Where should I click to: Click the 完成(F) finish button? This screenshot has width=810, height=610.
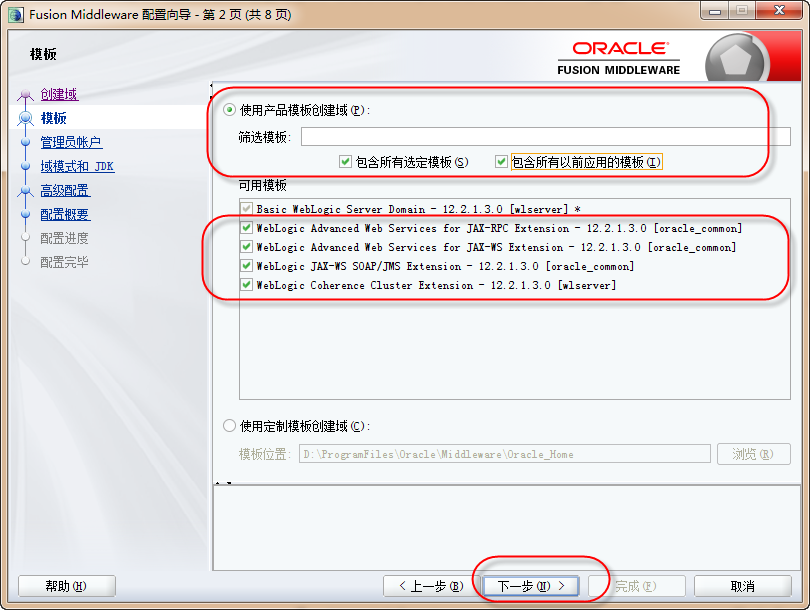coord(637,586)
